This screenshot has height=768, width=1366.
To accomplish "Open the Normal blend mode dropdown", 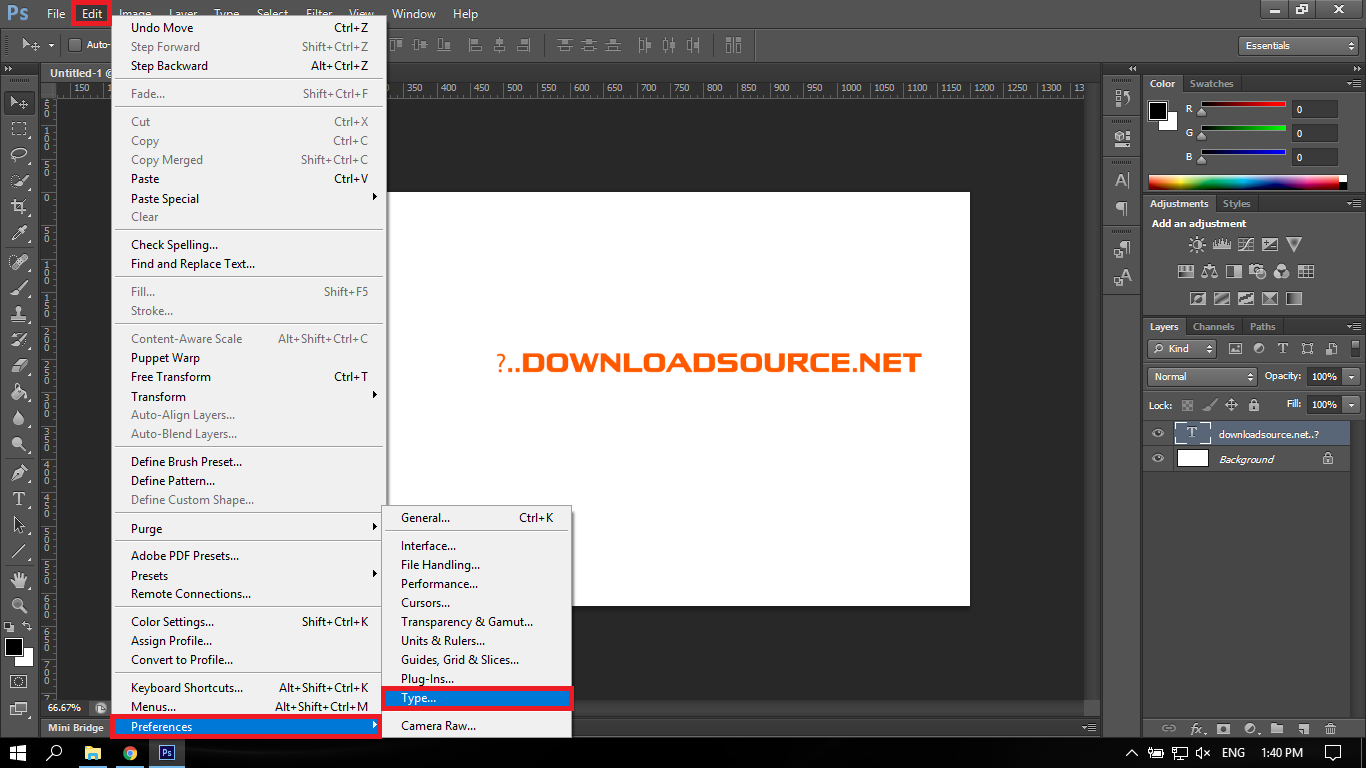I will click(1202, 377).
